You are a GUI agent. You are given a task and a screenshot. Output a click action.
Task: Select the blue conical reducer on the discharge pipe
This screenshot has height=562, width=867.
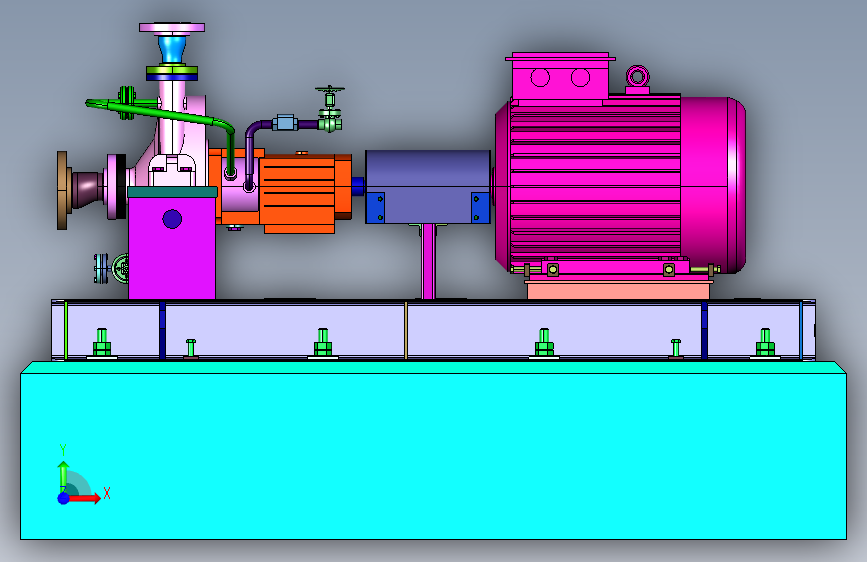pyautogui.click(x=172, y=49)
